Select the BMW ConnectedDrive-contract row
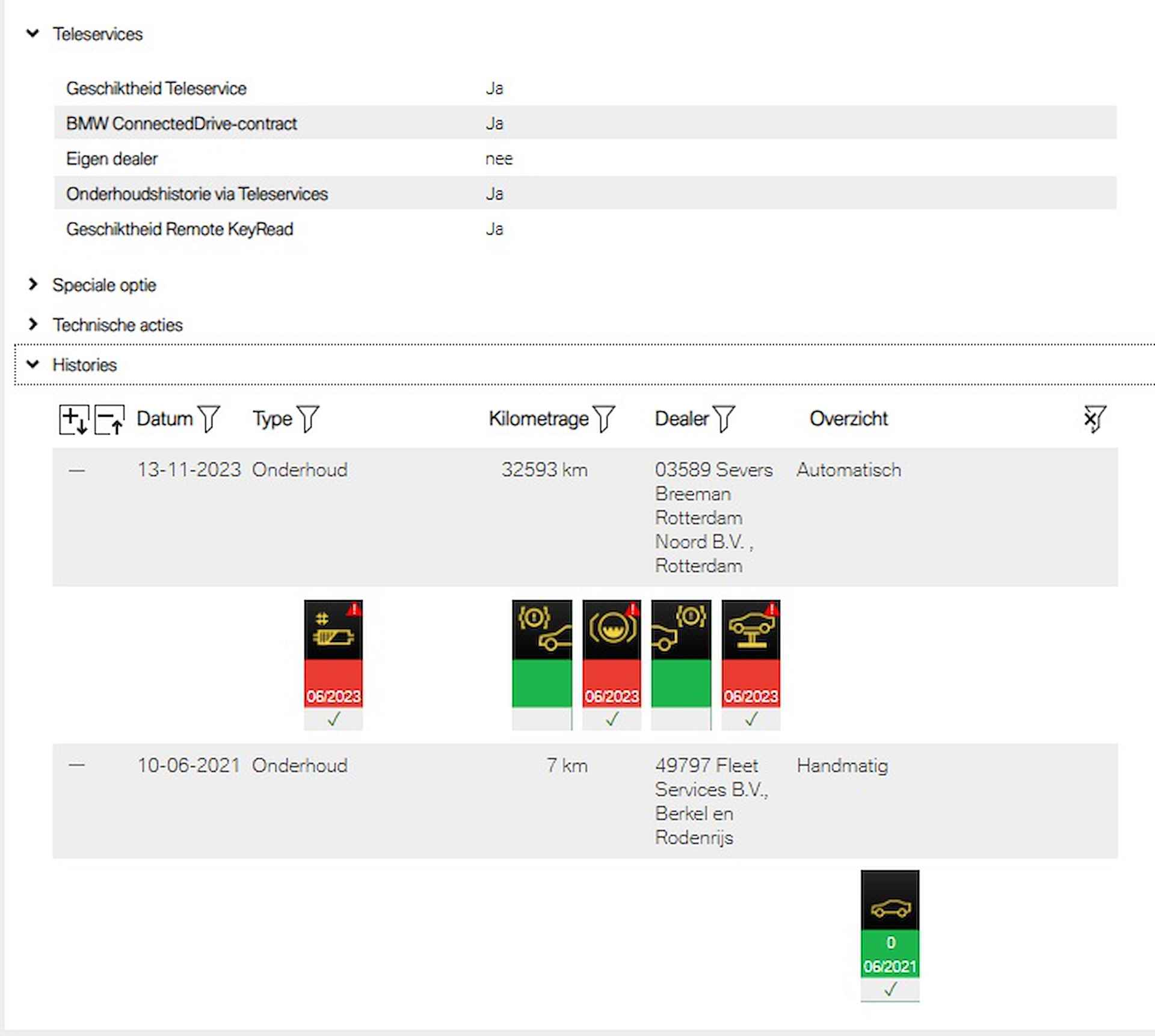Screen dimensions: 1155x1036 click(585, 123)
